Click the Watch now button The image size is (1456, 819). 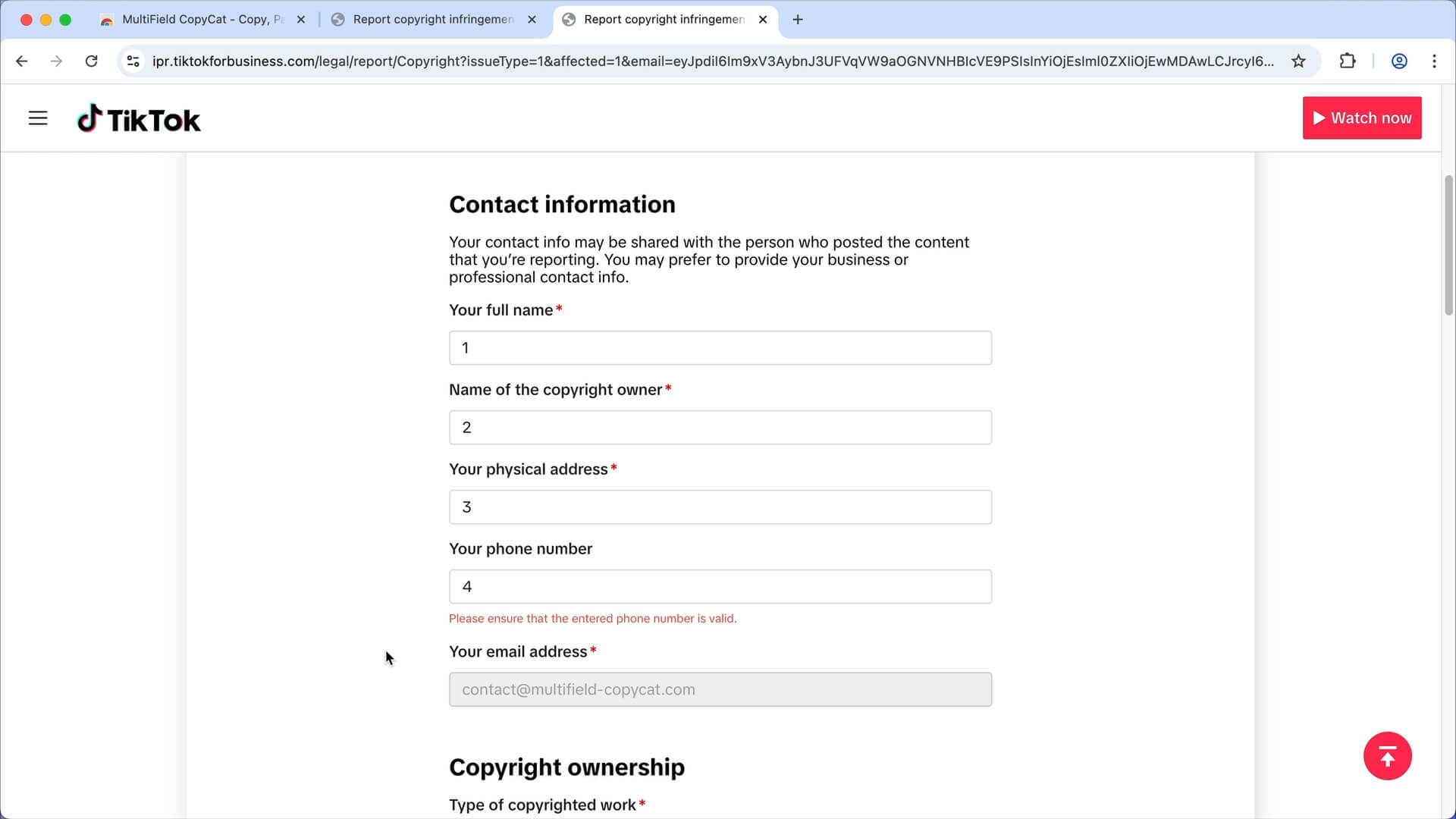point(1362,118)
